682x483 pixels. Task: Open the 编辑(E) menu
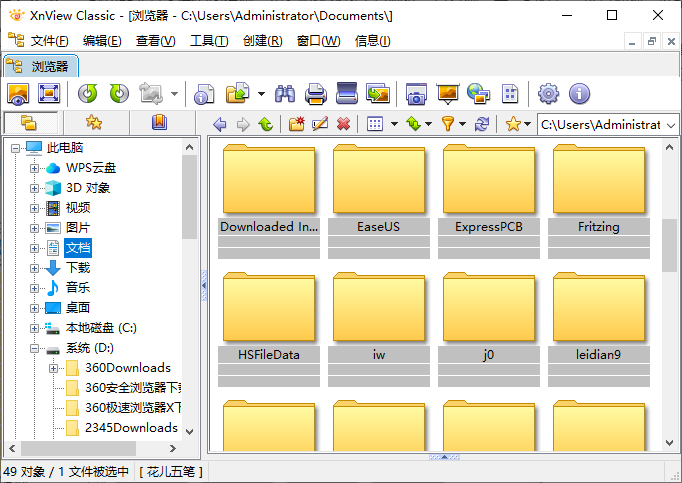[102, 41]
